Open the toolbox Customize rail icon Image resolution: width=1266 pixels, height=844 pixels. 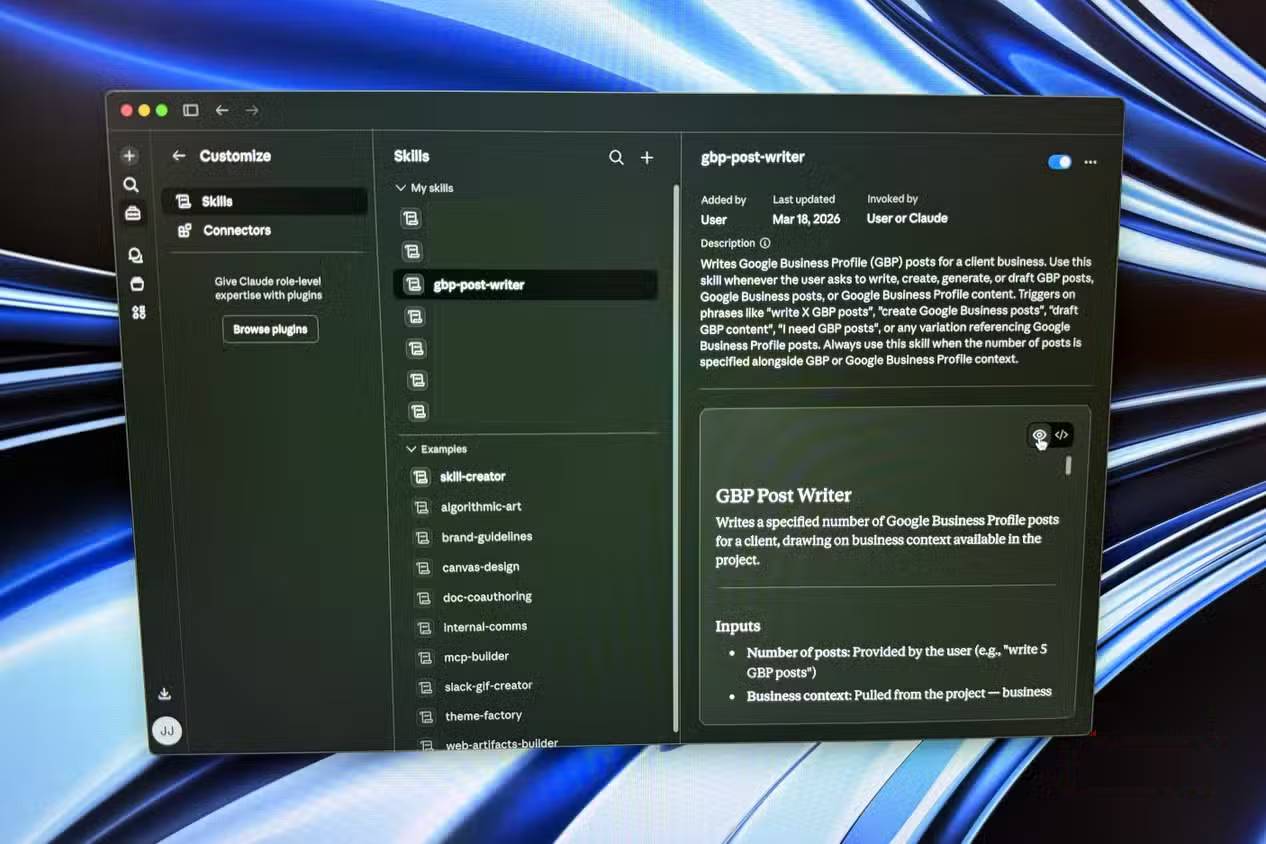coord(133,213)
